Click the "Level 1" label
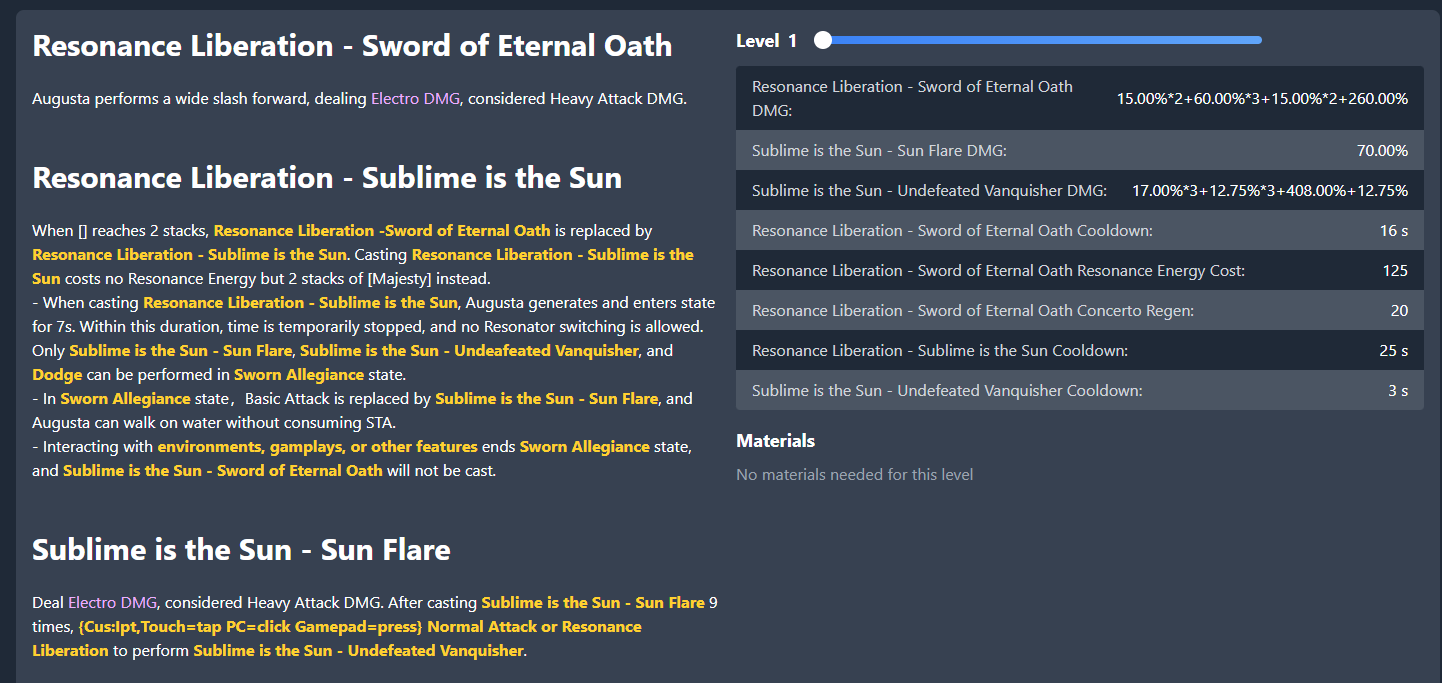Image resolution: width=1442 pixels, height=683 pixels. tap(766, 41)
